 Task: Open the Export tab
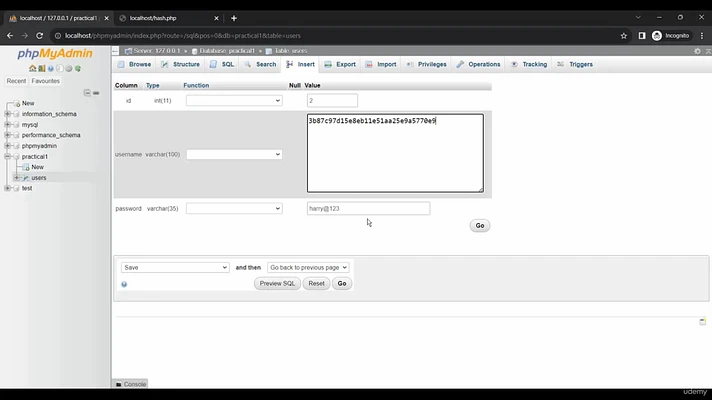pyautogui.click(x=340, y=64)
